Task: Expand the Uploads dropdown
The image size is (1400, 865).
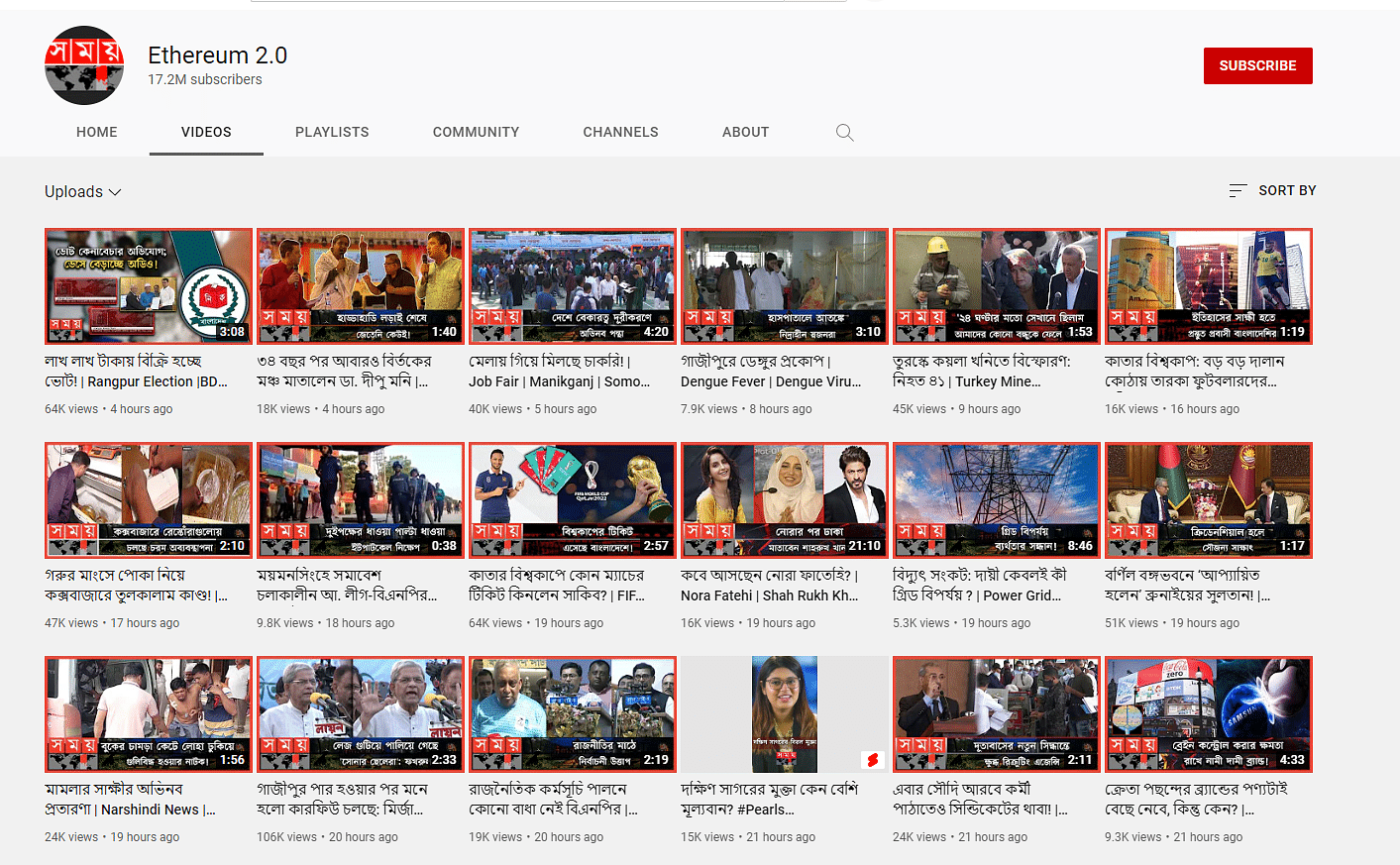Action: pos(83,192)
